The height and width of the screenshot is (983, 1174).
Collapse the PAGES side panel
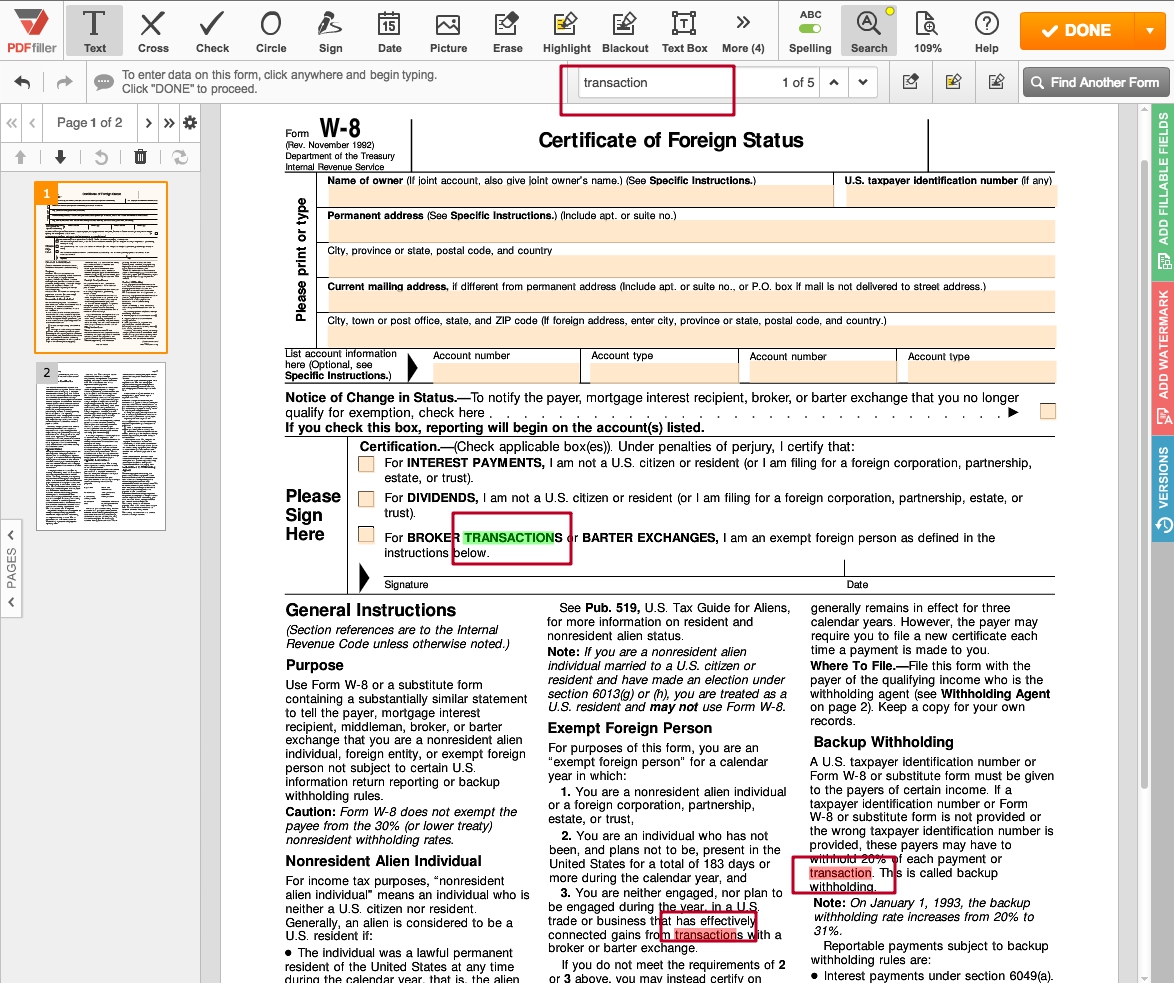11,568
